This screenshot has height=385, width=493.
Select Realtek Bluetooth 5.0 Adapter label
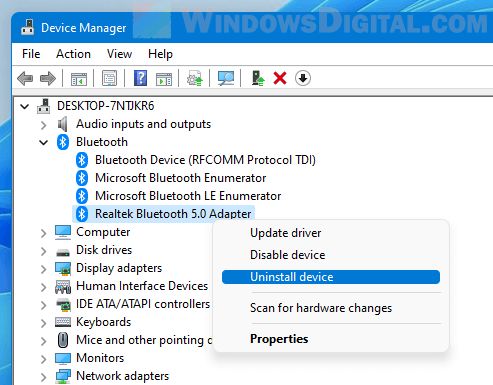click(173, 214)
